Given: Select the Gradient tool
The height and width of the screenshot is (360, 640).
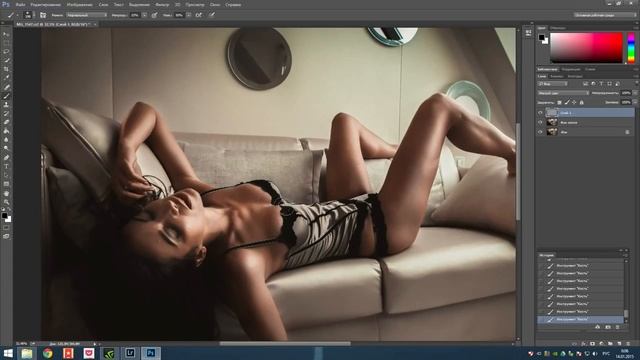Looking at the screenshot, I should (6, 131).
